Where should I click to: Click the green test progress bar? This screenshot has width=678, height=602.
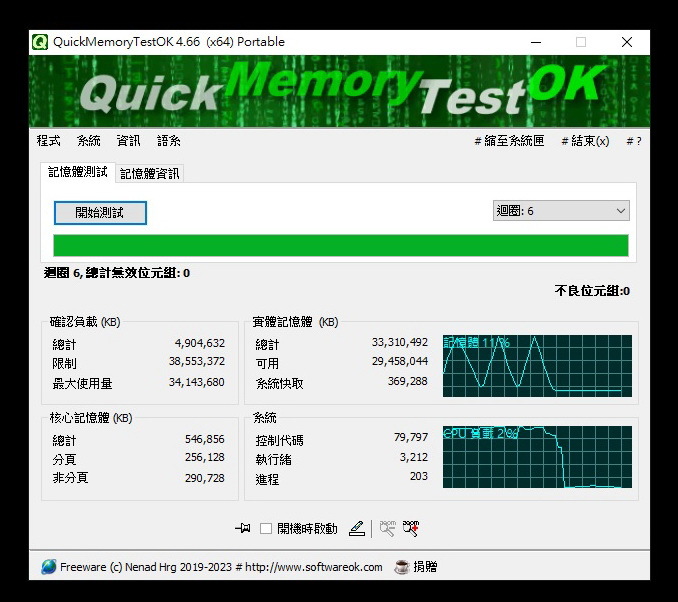[x=341, y=246]
